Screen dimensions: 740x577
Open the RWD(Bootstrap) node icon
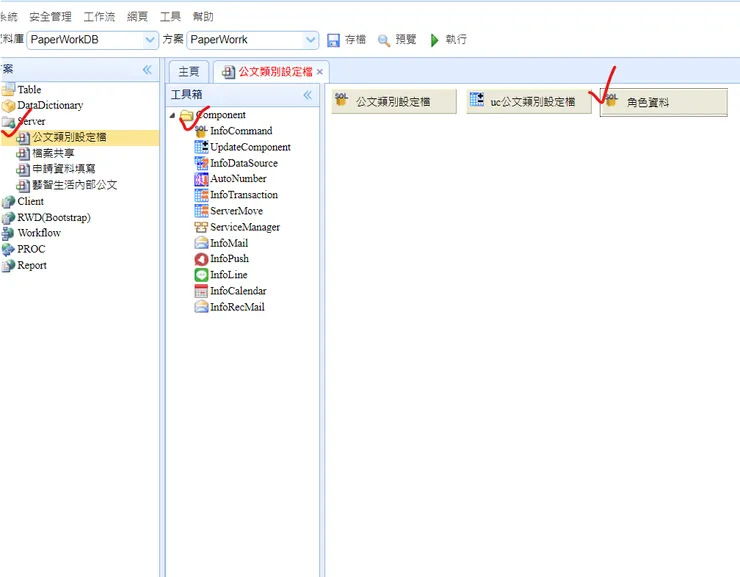click(x=8, y=217)
